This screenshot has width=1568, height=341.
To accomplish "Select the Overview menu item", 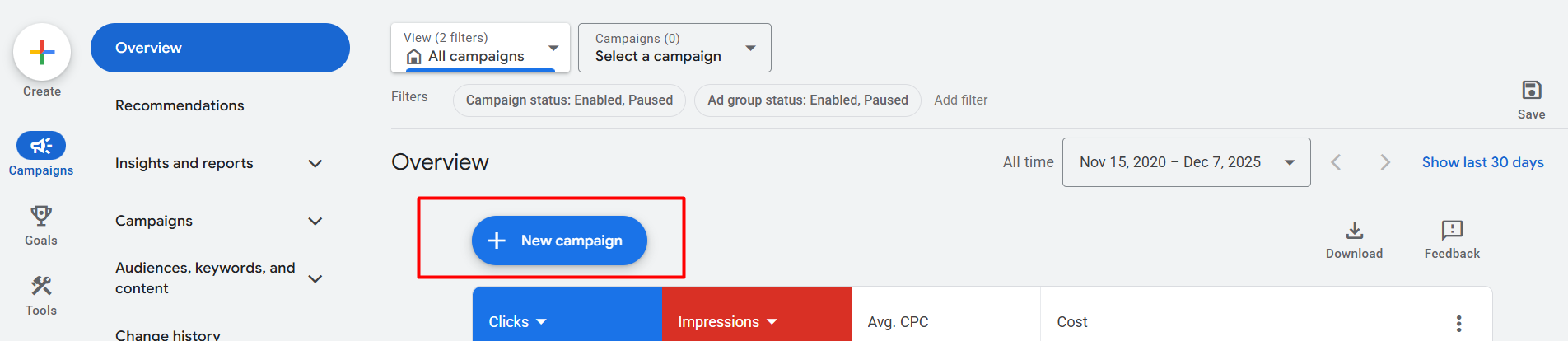I will (220, 48).
